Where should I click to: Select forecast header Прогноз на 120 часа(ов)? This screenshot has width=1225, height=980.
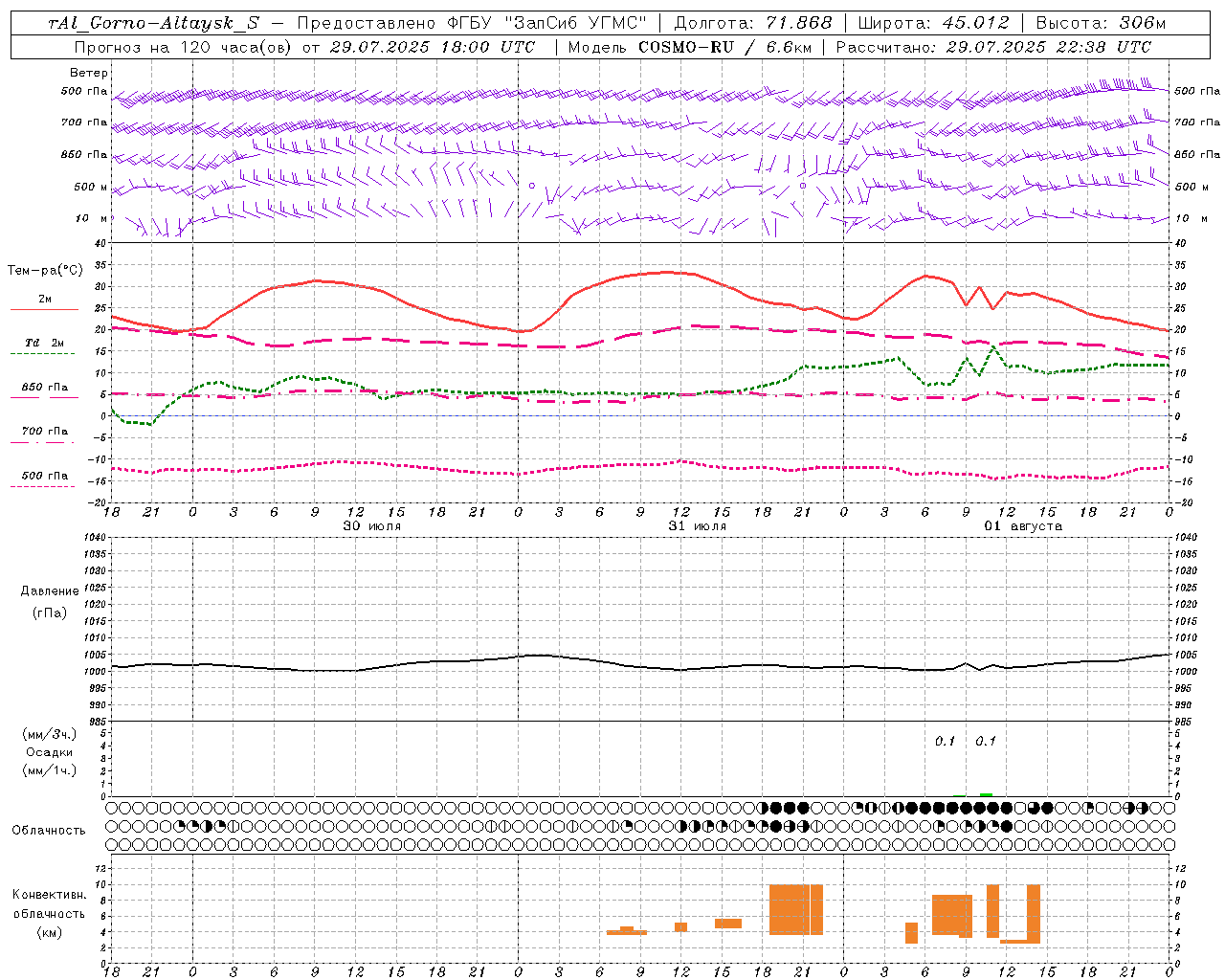(183, 47)
